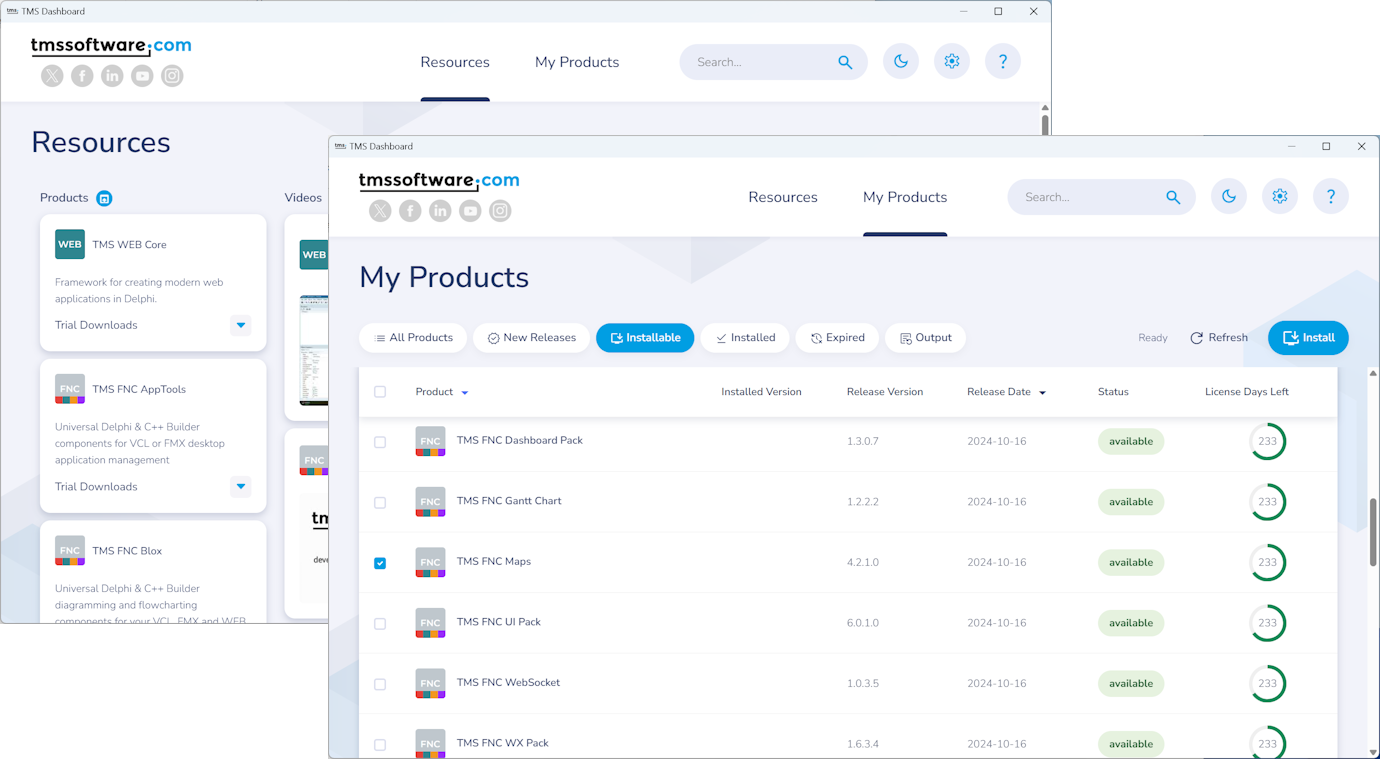
Task: Click available status of TMS FNC Gantt Chart
Action: click(x=1131, y=502)
